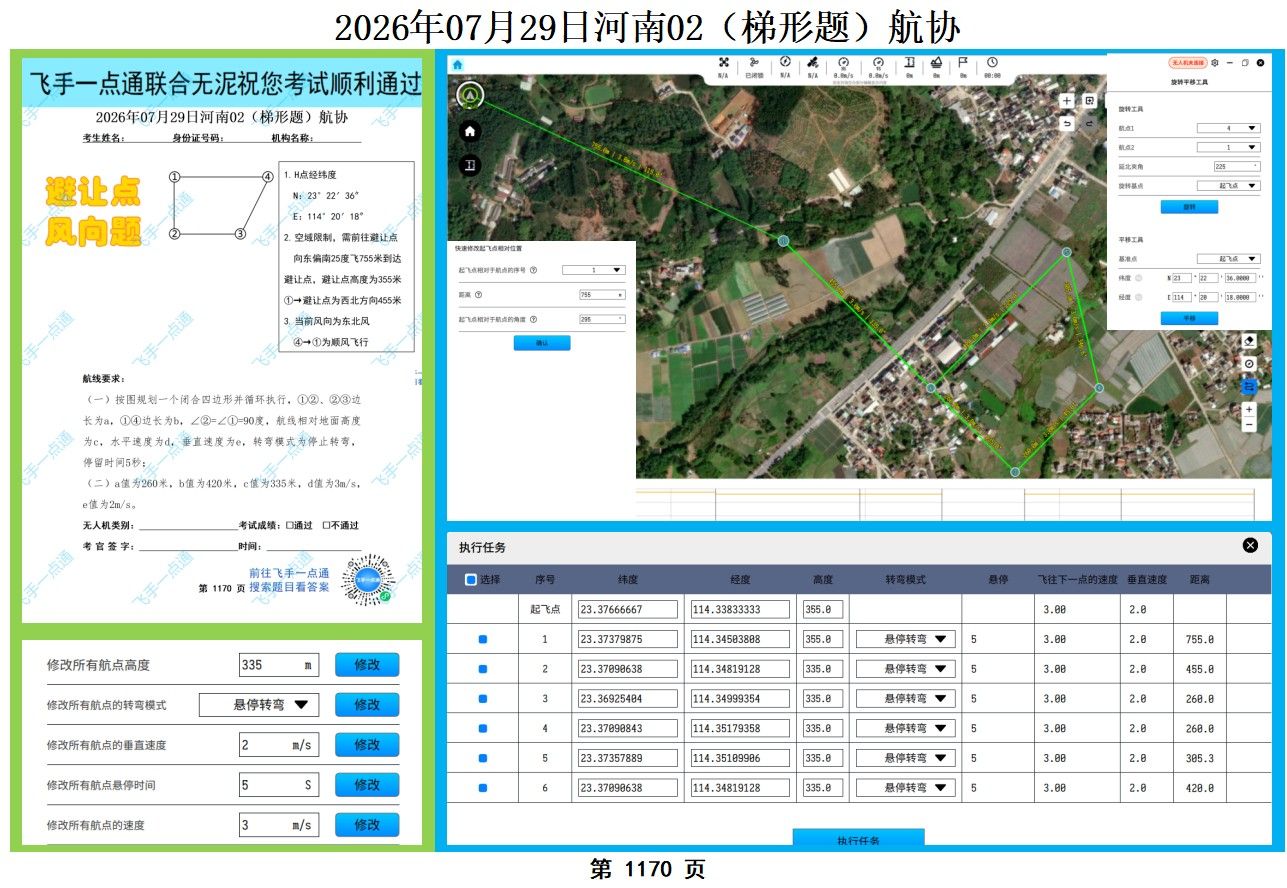Toggle the checkbox for waypoint row 4
This screenshot has width=1287, height=888.
[483, 729]
